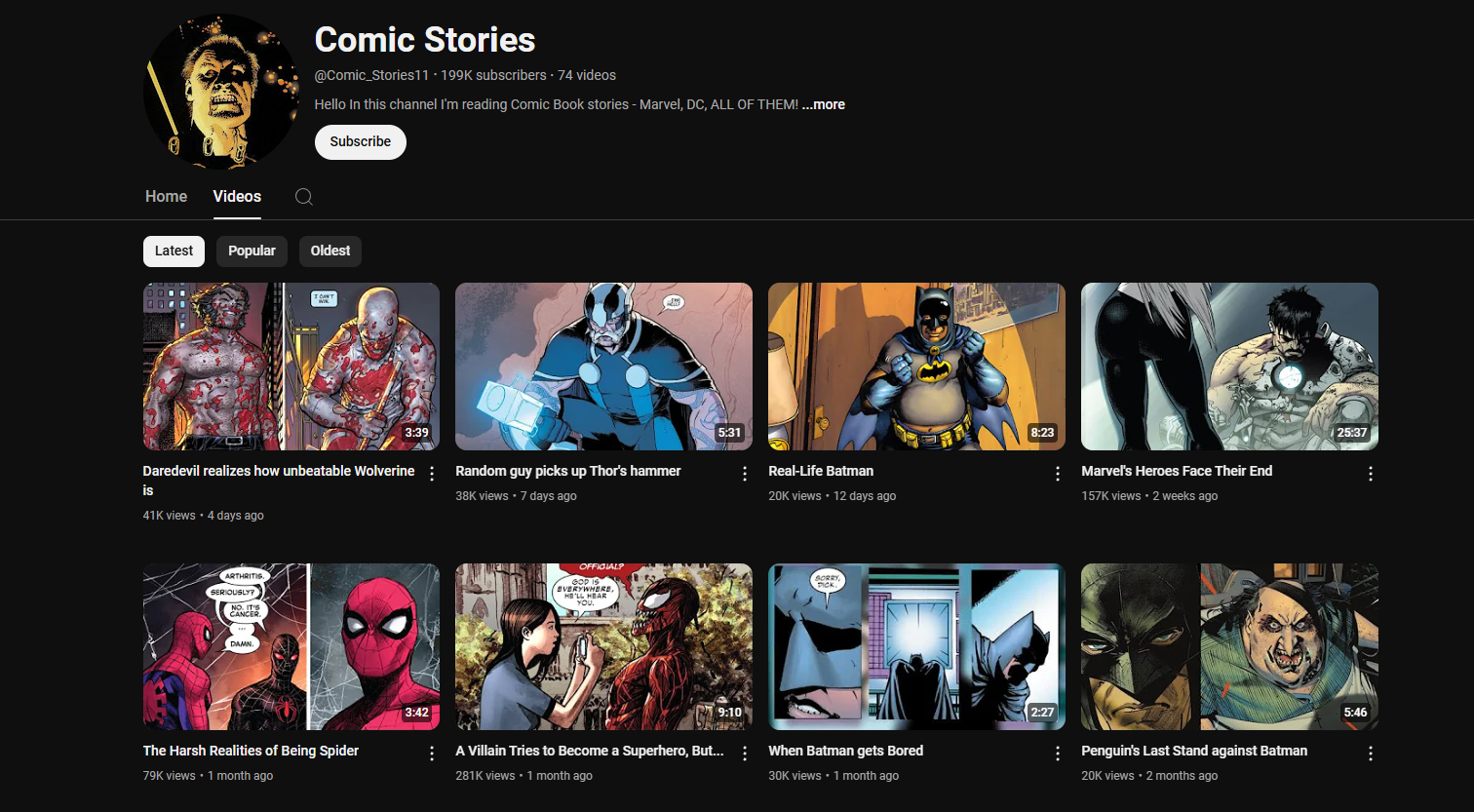Image resolution: width=1474 pixels, height=812 pixels.
Task: Click '79K views • 1 month ago' text
Action: pyautogui.click(x=208, y=776)
